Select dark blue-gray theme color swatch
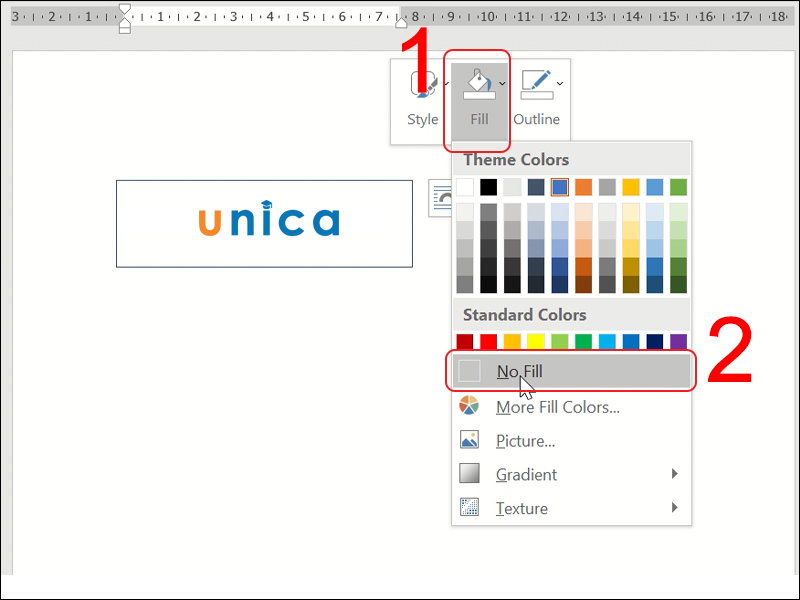Screen dimensions: 800x600 536,187
